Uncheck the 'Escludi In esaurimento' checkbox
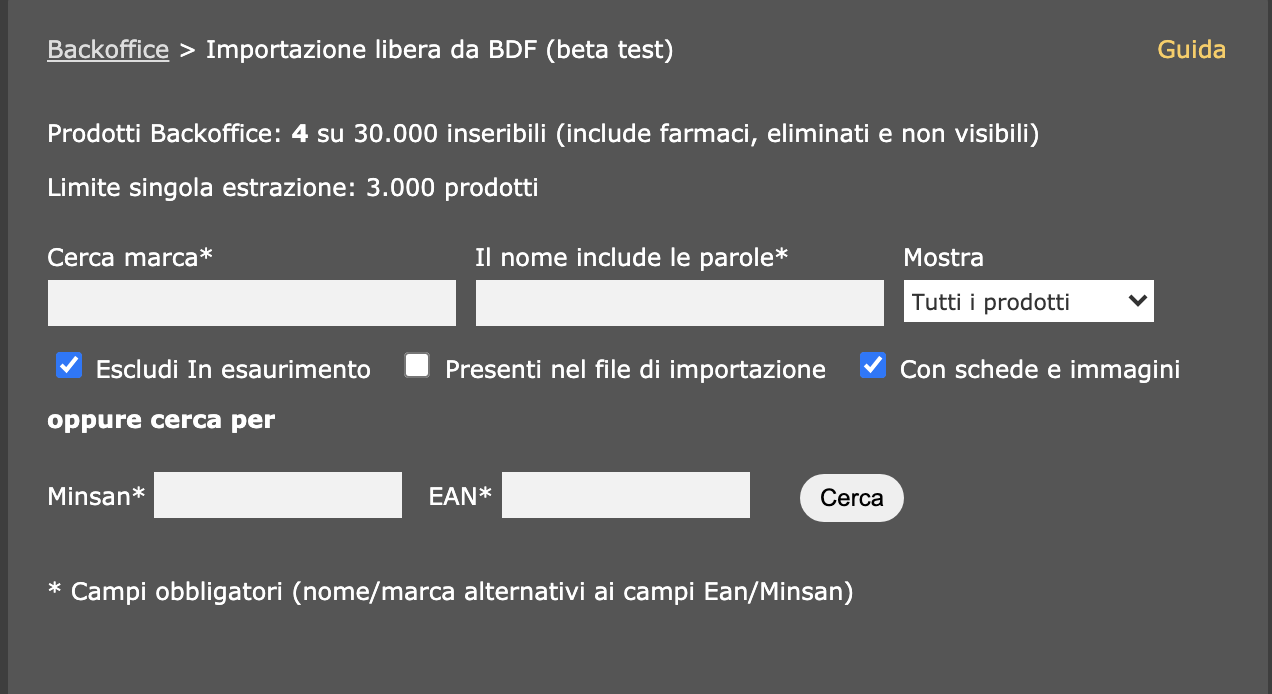The width and height of the screenshot is (1272, 694). (69, 366)
